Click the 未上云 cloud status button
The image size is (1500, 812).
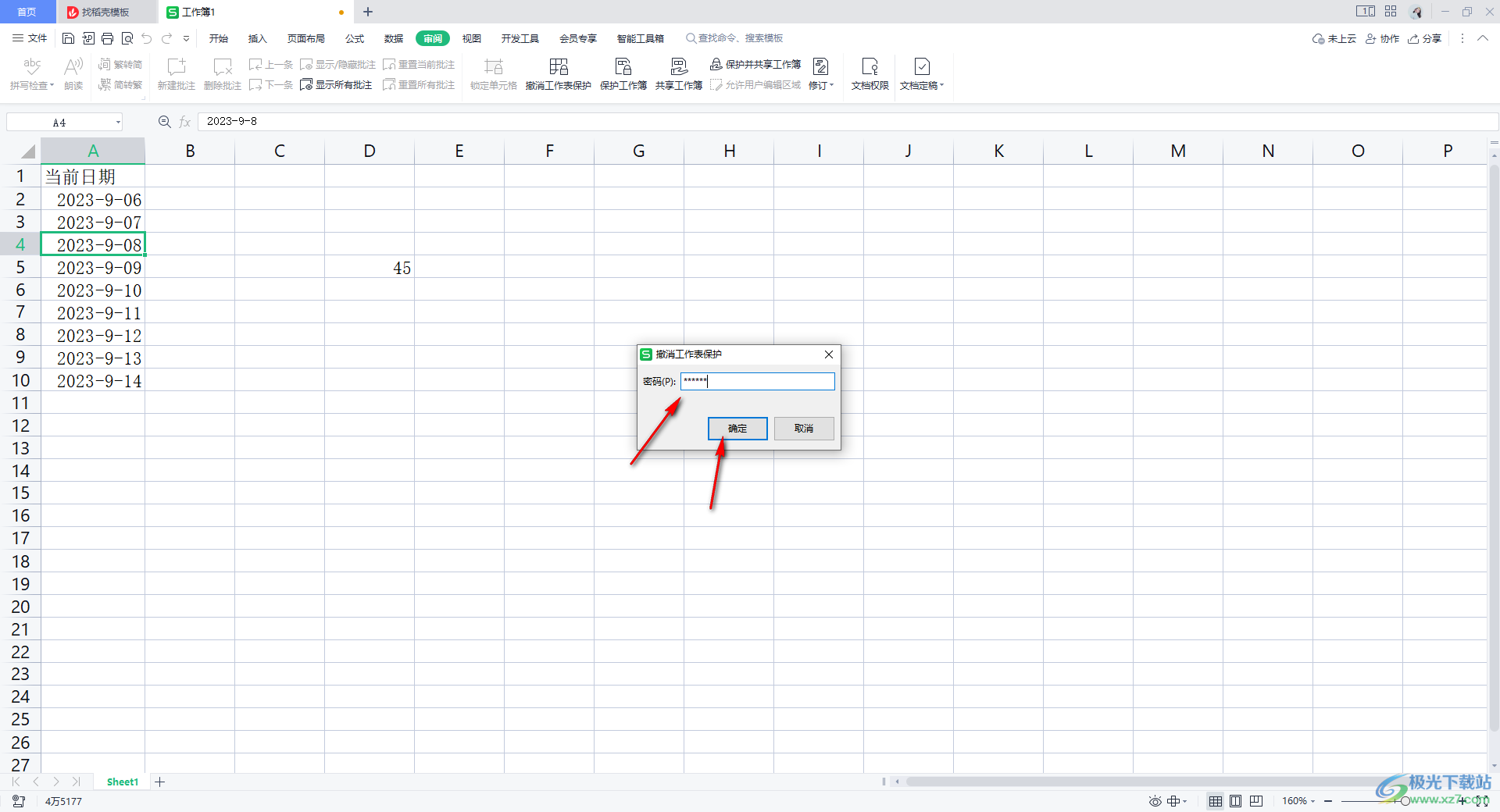tap(1334, 38)
